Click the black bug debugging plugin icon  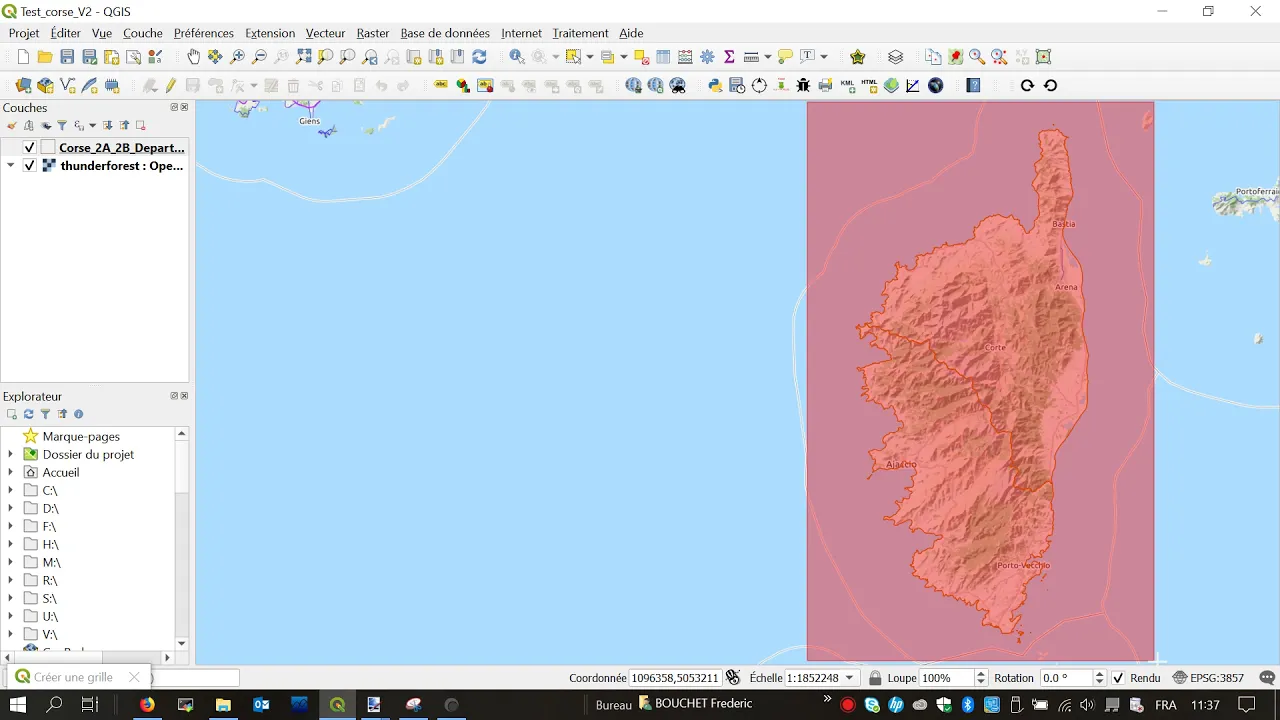pos(803,86)
